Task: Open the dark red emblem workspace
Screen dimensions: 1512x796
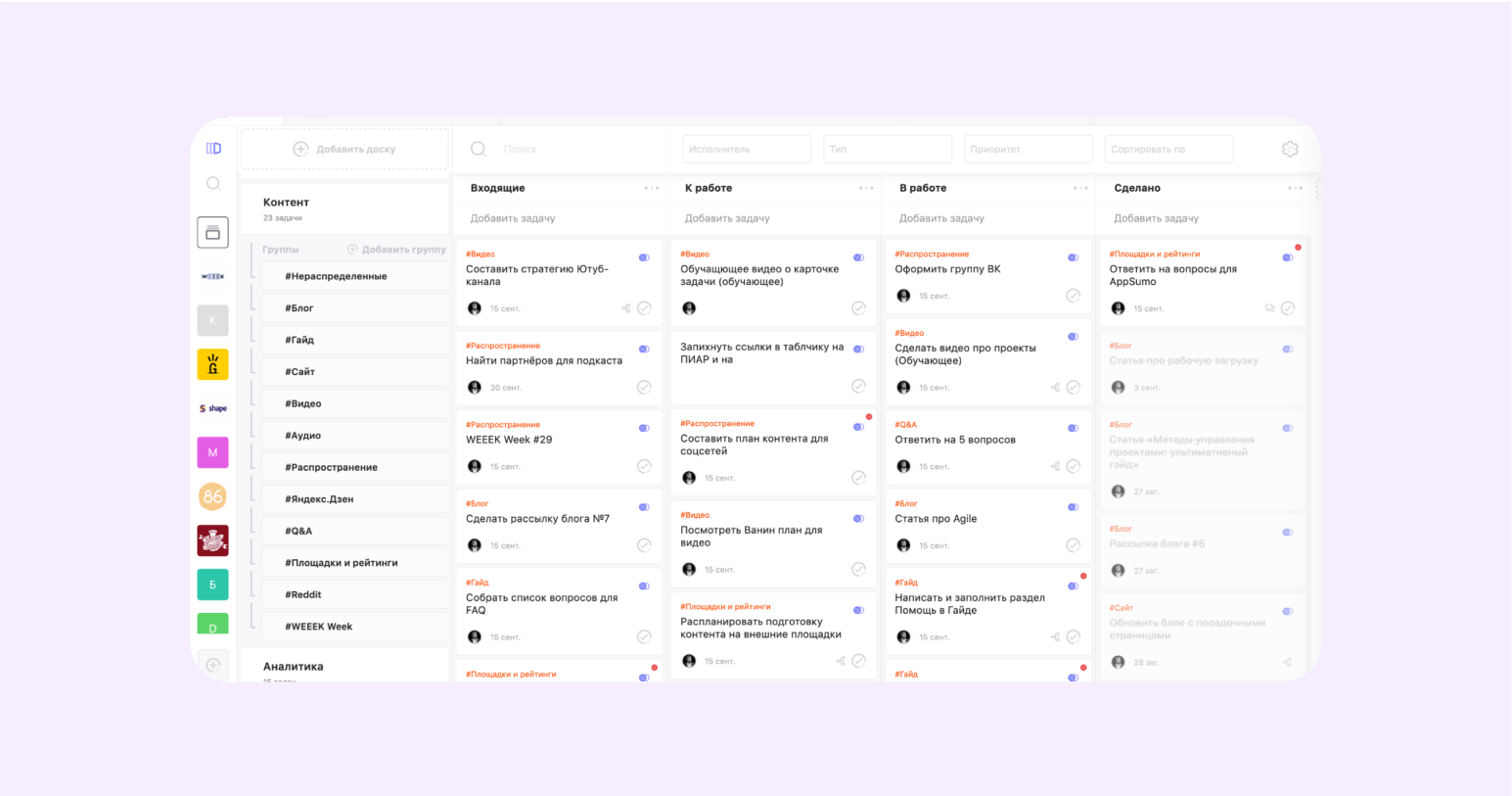Action: pyautogui.click(x=212, y=540)
